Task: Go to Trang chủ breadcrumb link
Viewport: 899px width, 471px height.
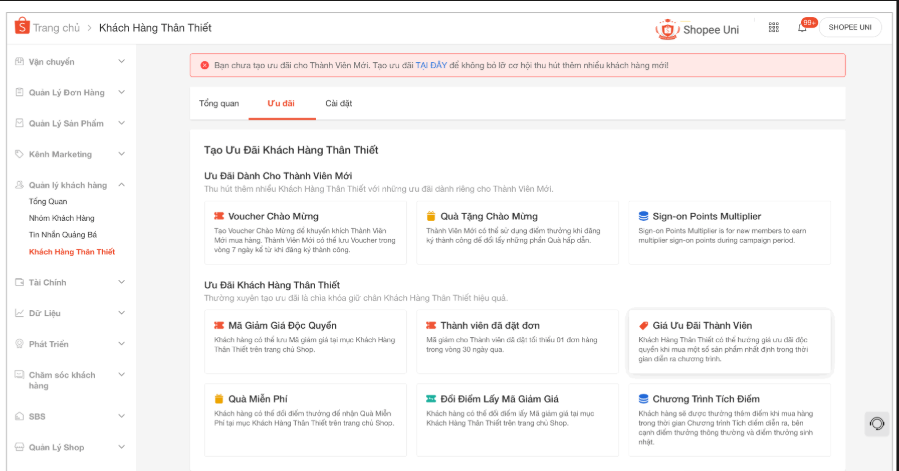Action: coord(56,28)
